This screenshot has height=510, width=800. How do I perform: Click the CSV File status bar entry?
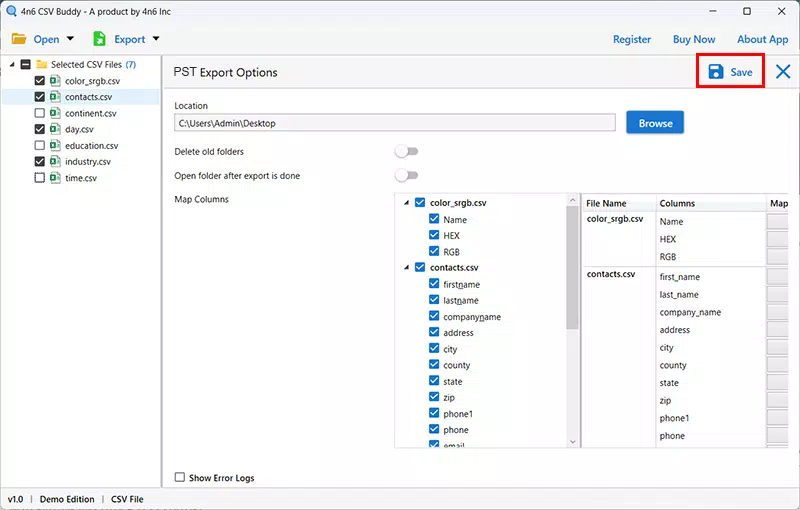(127, 499)
